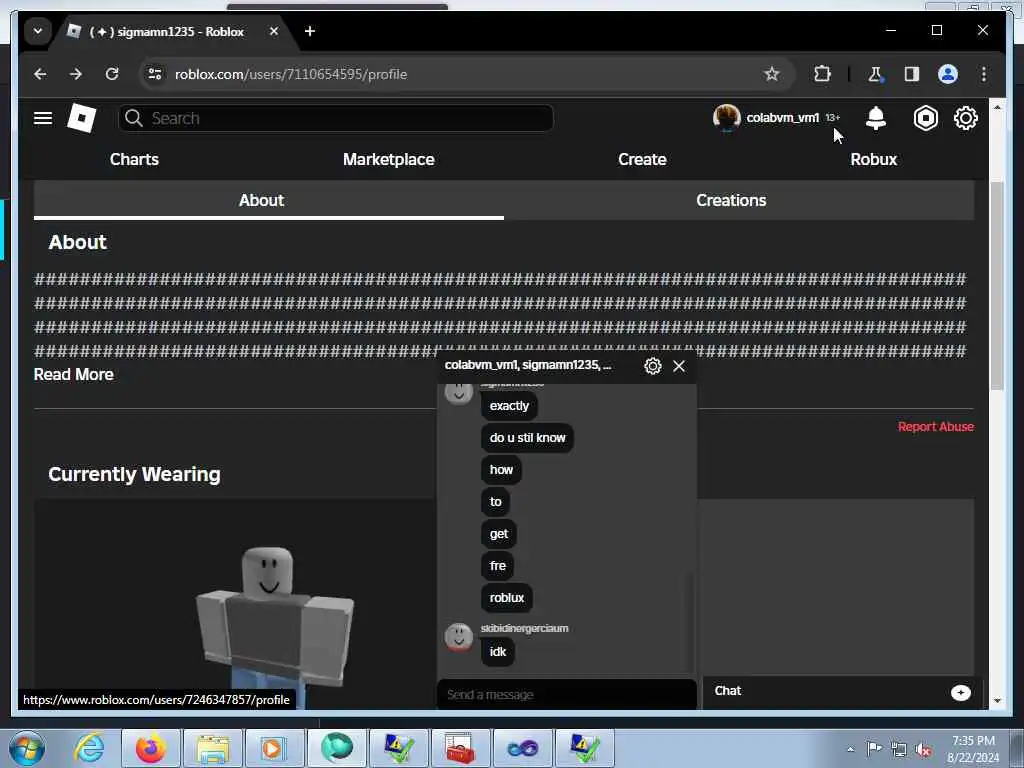The height and width of the screenshot is (768, 1024).
Task: Open Action Center flag tray icon
Action: [873, 748]
